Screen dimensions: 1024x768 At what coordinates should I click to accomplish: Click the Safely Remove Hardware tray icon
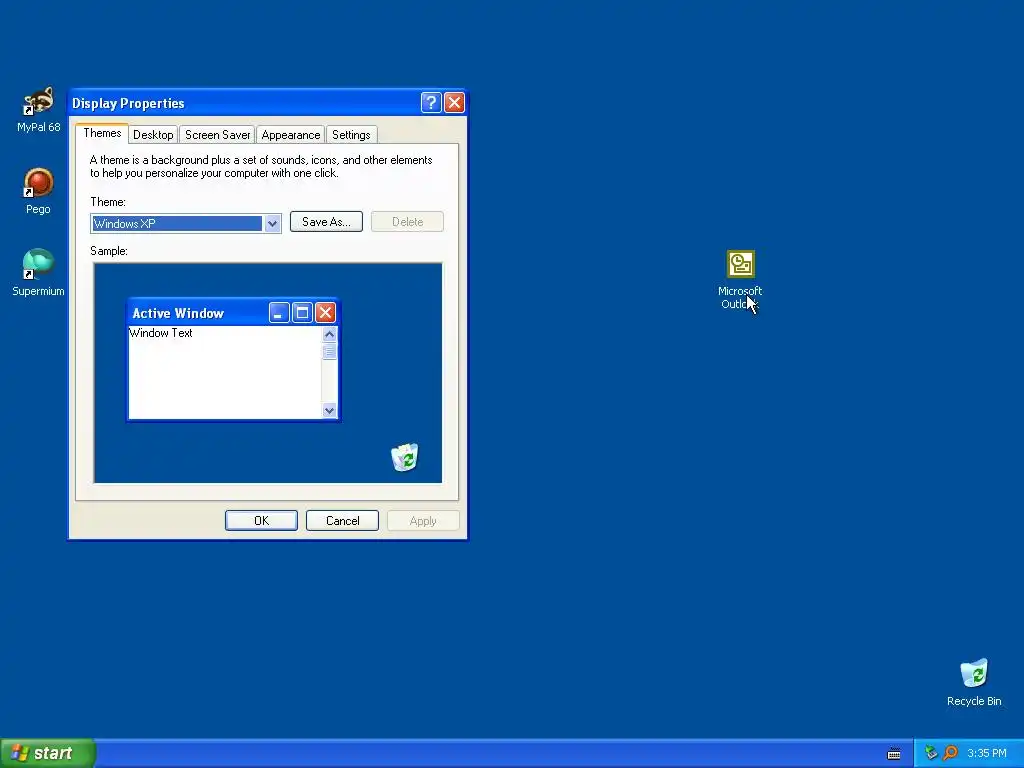pyautogui.click(x=931, y=753)
